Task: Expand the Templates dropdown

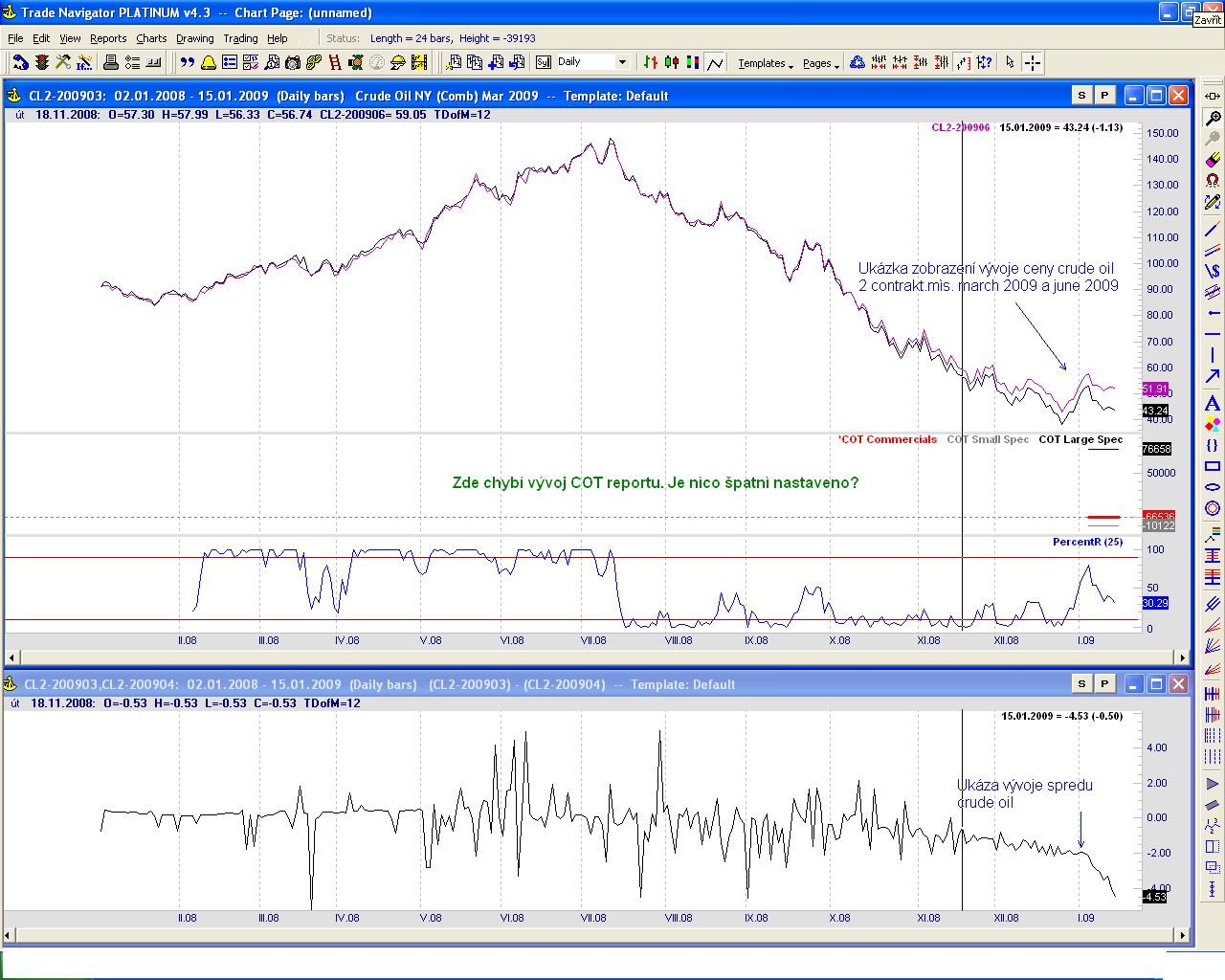Action: (x=765, y=63)
